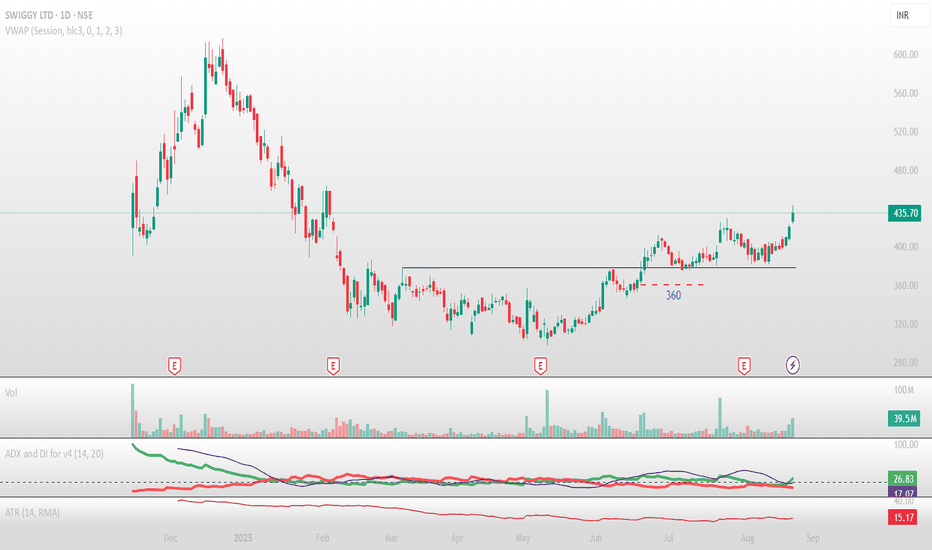The width and height of the screenshot is (932, 550).
Task: Select the Vol indicator label
Action: tap(11, 392)
